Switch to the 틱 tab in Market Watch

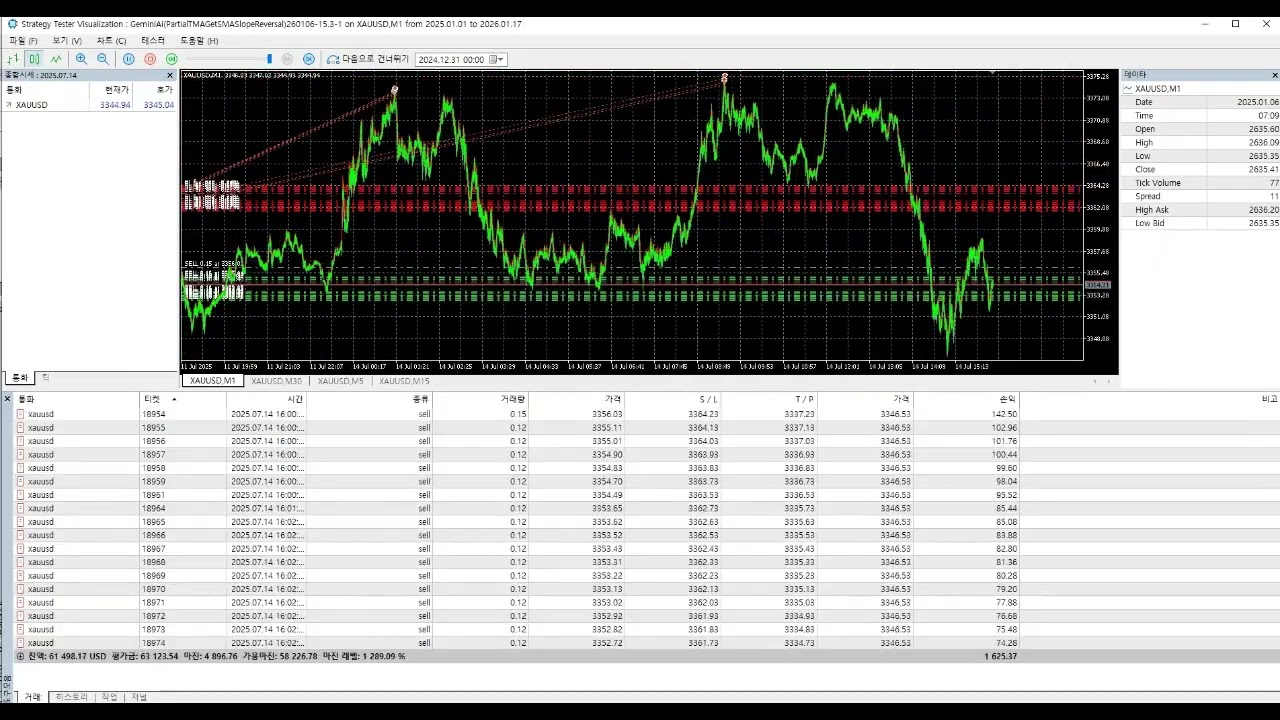click(x=46, y=378)
